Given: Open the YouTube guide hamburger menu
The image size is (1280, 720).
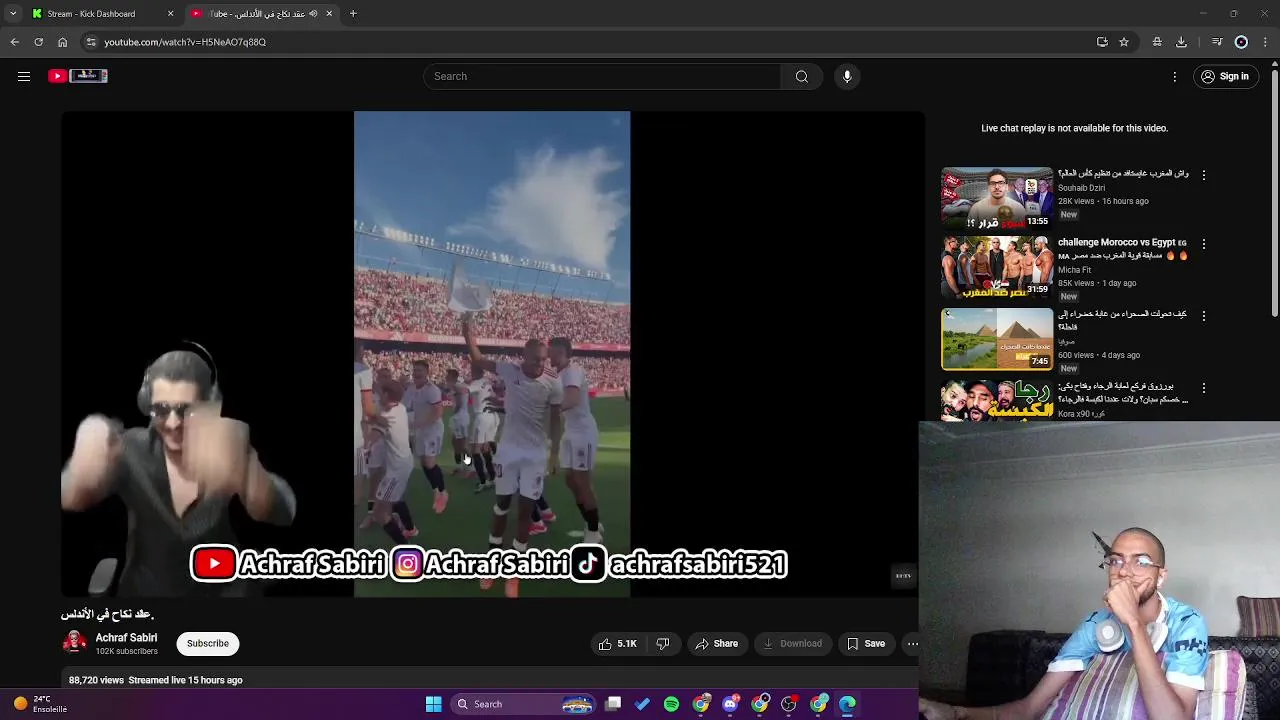Looking at the screenshot, I should (x=24, y=76).
